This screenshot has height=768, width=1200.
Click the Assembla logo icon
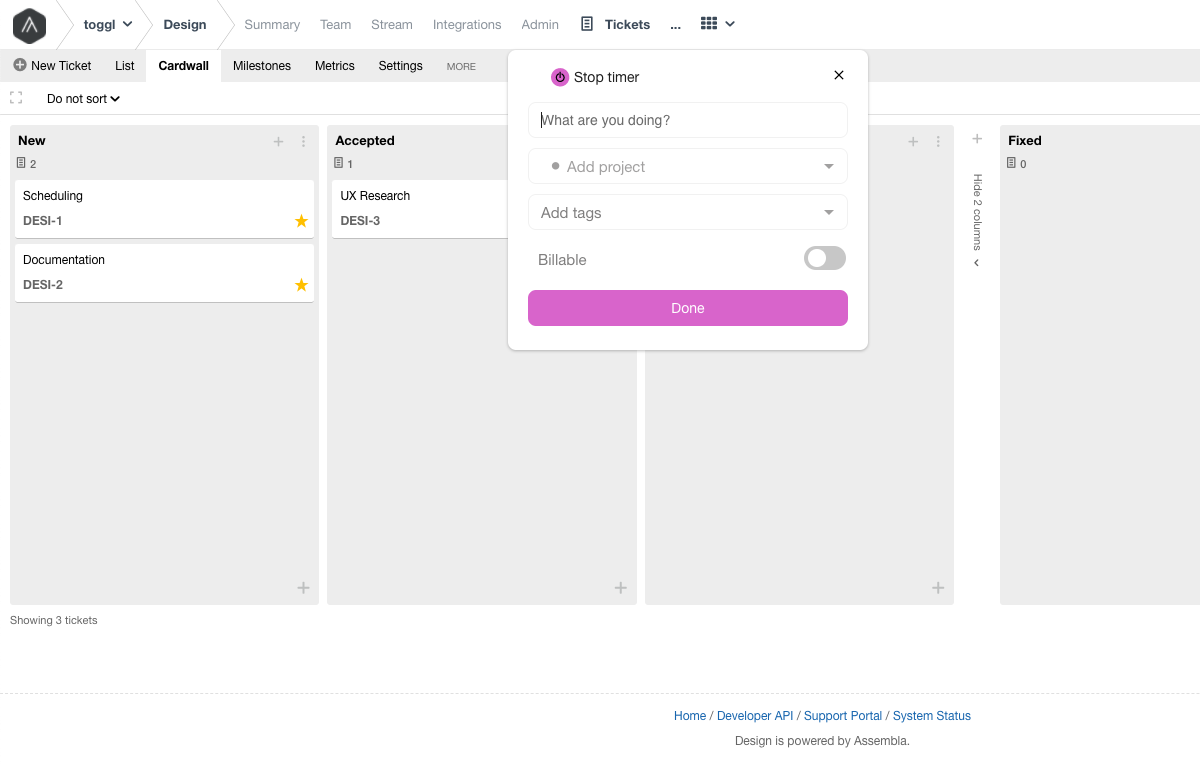pos(29,25)
